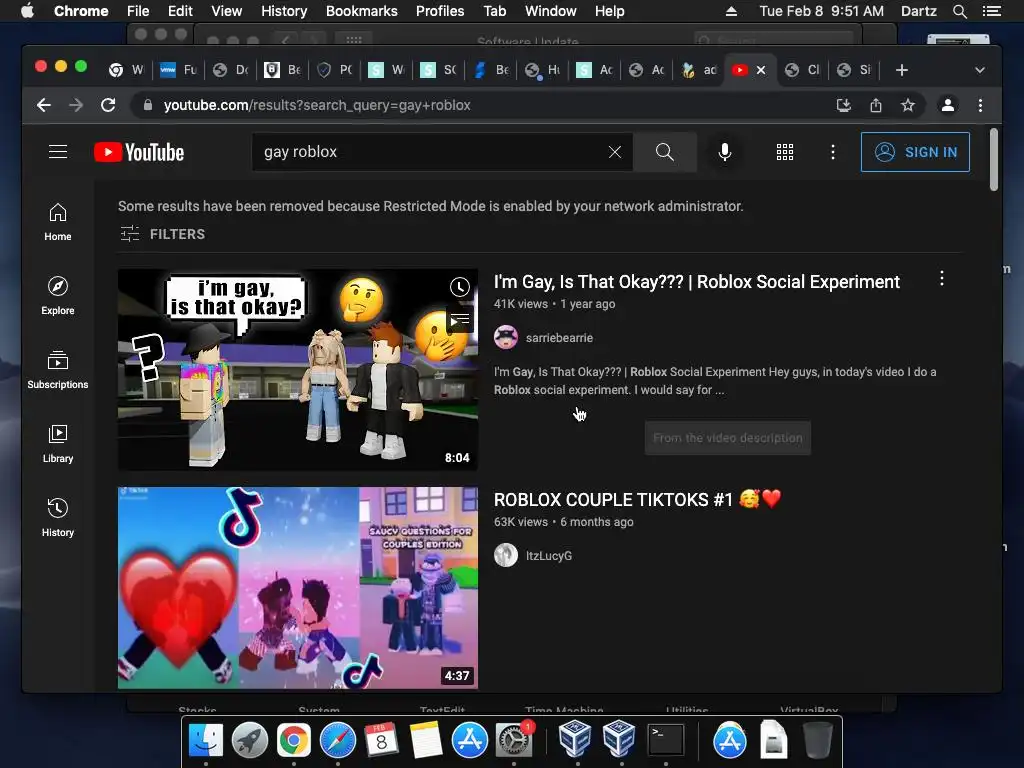Expand the tab search chevron
This screenshot has height=768, width=1024.
(980, 70)
